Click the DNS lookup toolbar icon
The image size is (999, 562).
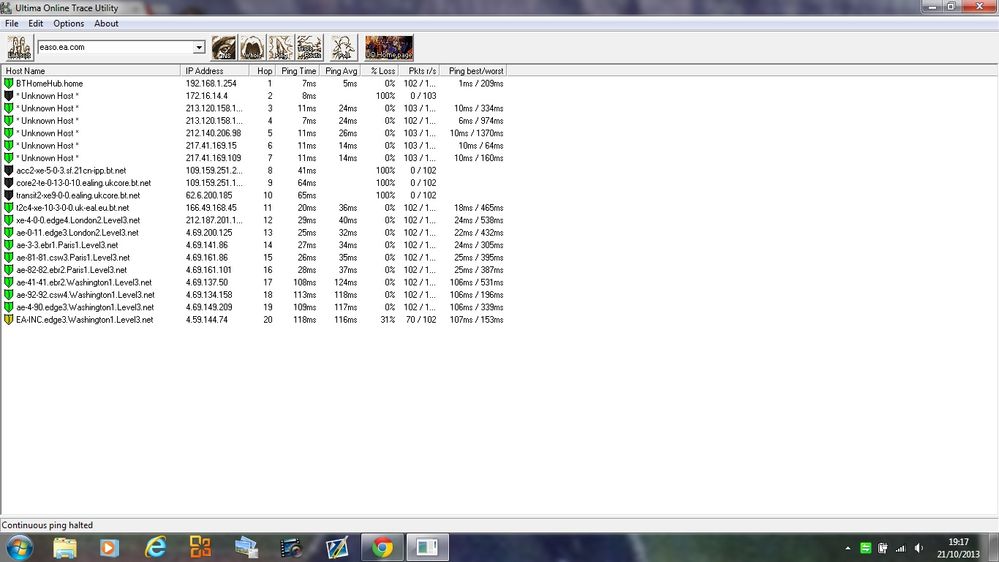pos(224,48)
